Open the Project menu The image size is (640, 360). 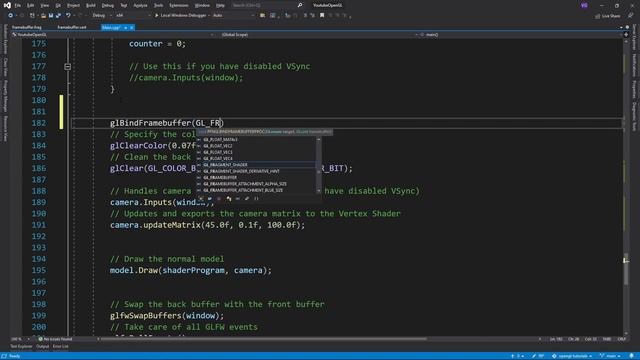tap(73, 5)
